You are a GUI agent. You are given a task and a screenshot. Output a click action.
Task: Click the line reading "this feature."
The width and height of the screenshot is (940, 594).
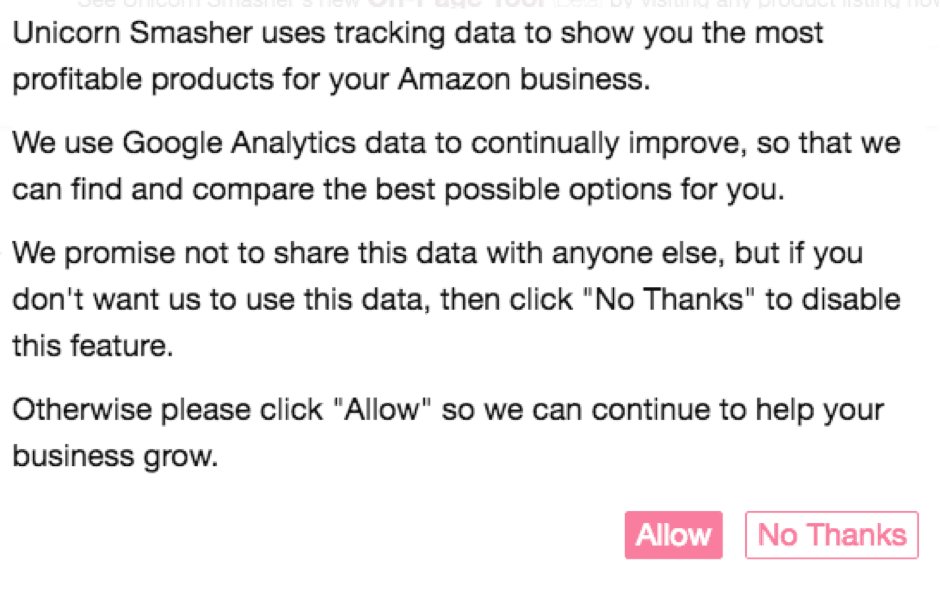coord(92,346)
